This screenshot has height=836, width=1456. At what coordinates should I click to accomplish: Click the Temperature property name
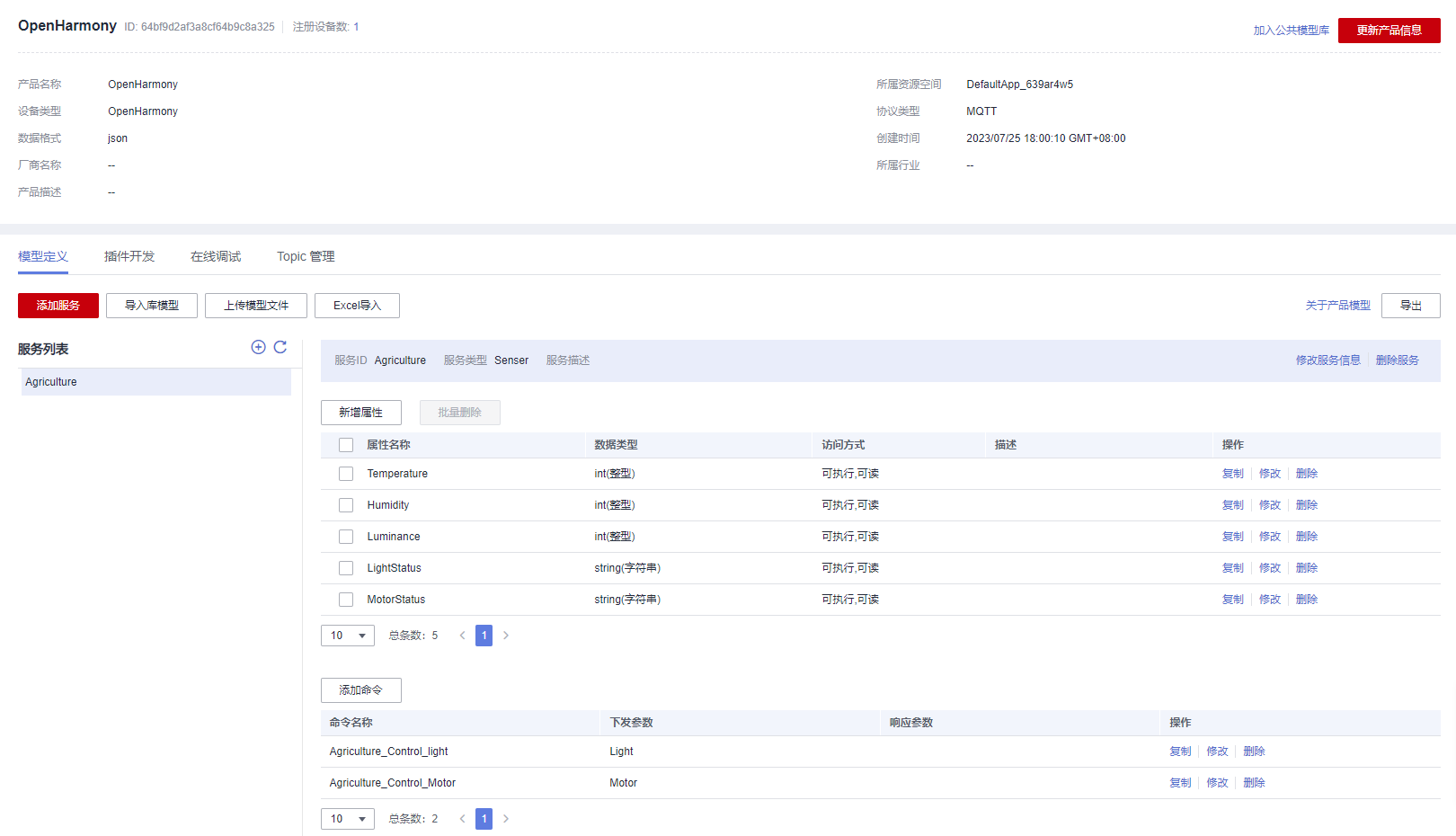pos(397,474)
